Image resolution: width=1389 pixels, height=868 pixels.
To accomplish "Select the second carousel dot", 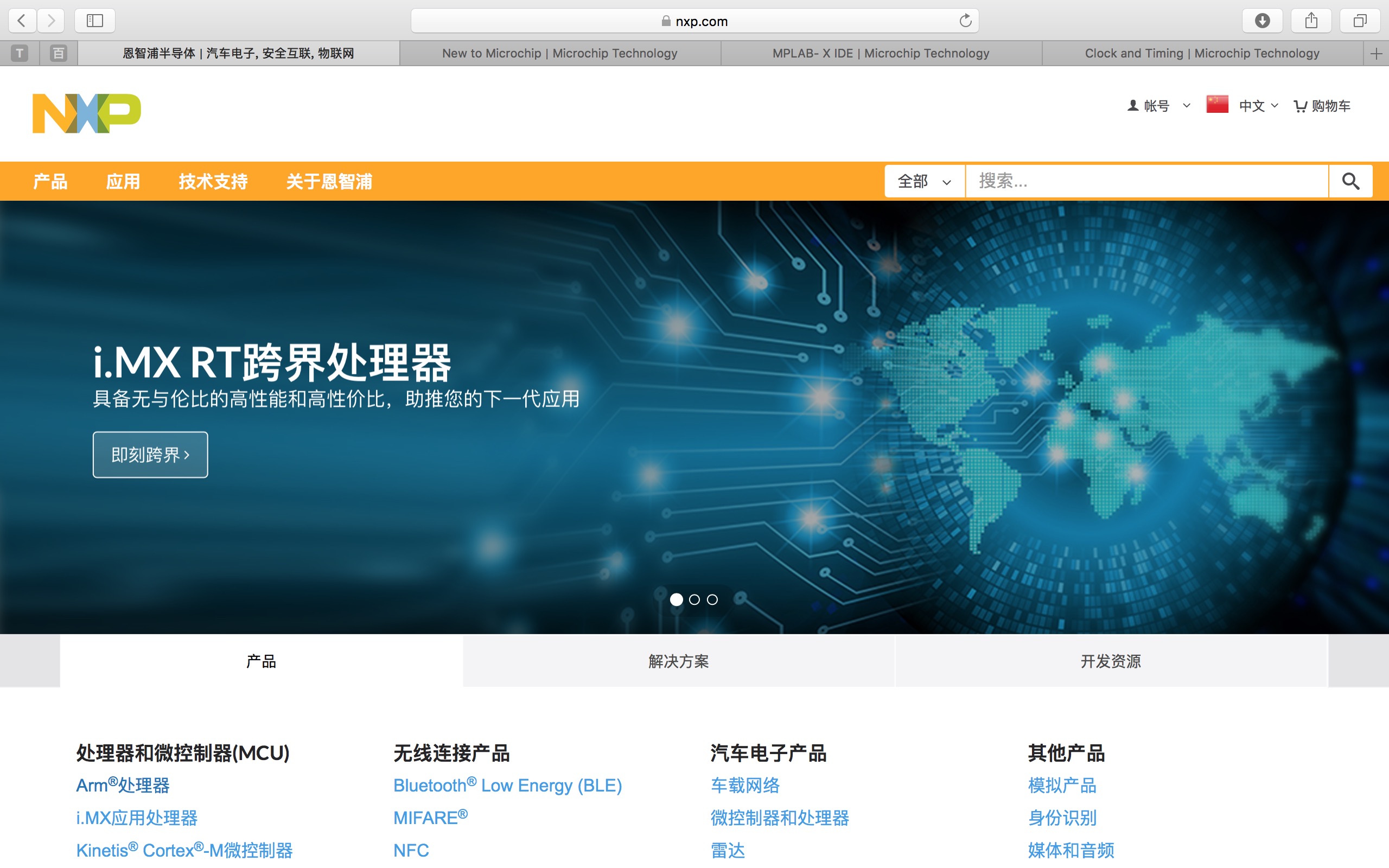I will pyautogui.click(x=694, y=599).
